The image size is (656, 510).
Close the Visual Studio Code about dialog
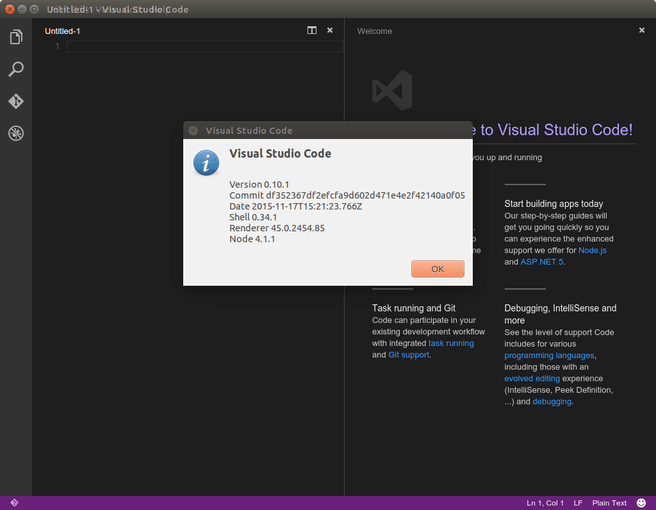pos(193,130)
